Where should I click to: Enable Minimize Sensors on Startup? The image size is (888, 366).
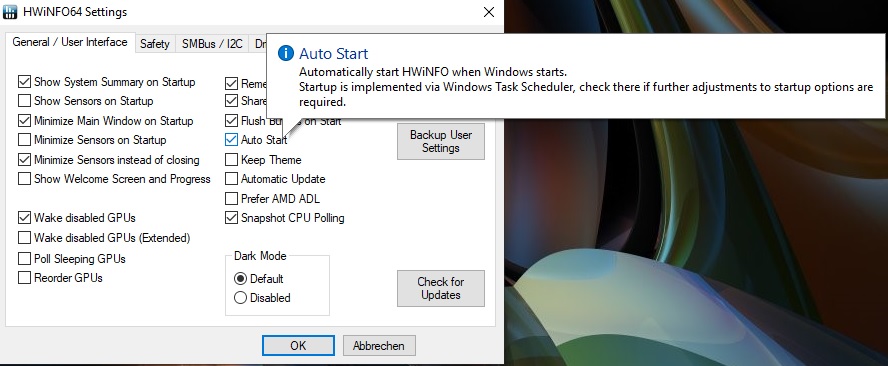coord(24,140)
